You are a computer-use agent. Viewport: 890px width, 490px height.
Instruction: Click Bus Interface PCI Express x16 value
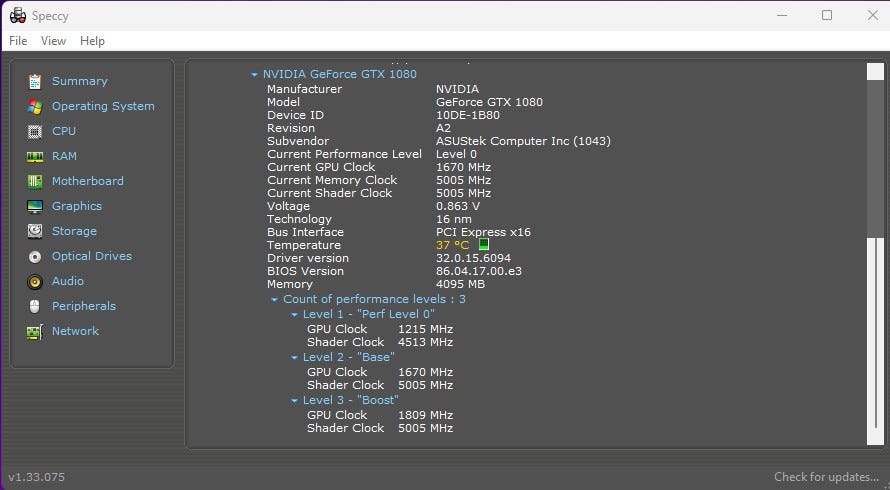[483, 232]
